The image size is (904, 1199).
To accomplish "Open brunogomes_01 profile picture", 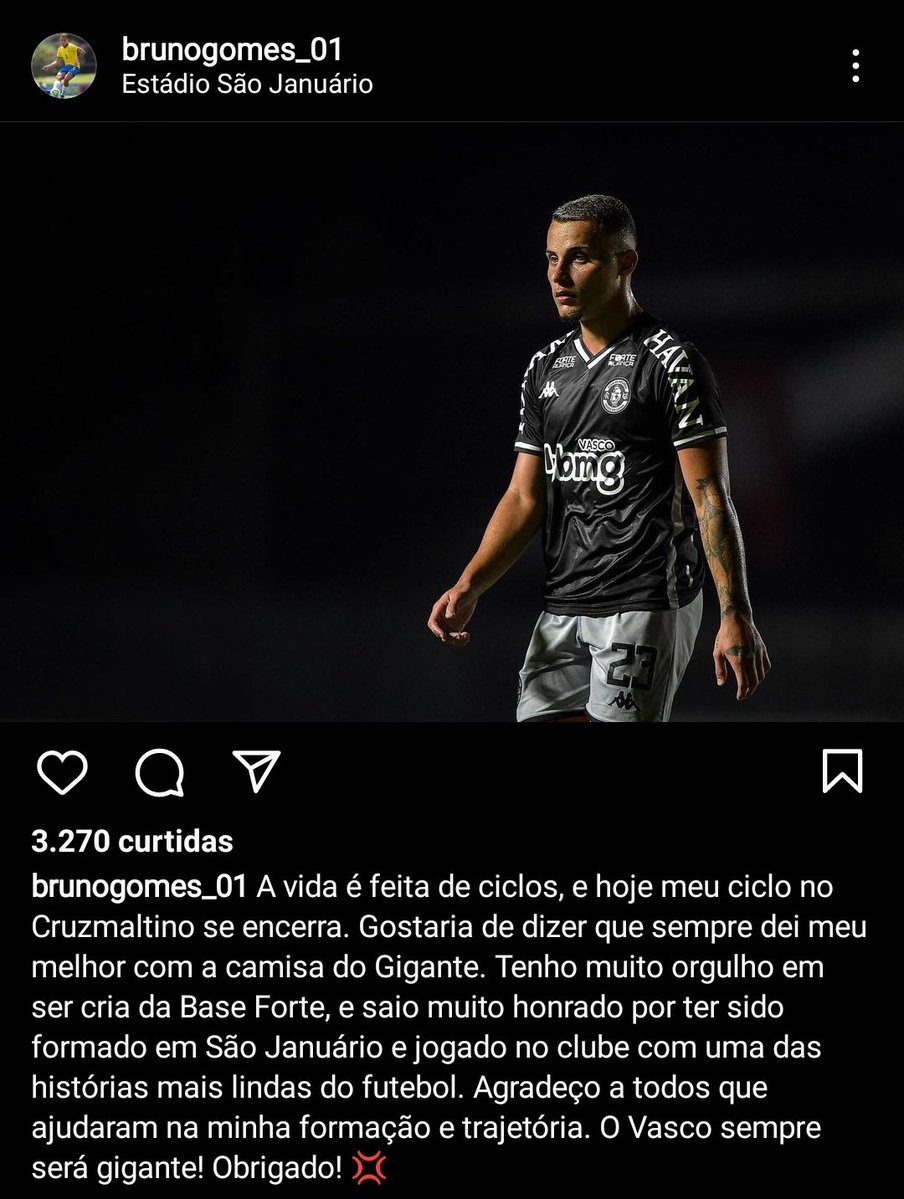I will [x=63, y=66].
